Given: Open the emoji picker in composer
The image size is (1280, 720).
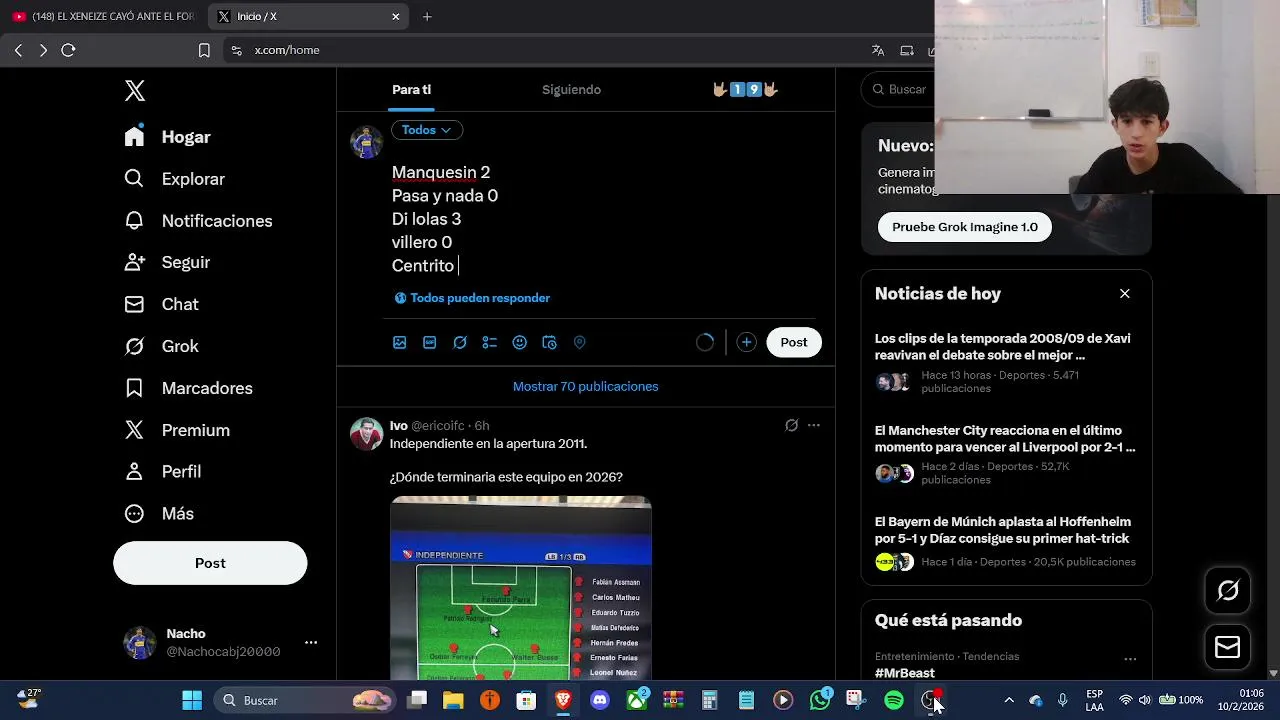Looking at the screenshot, I should pyautogui.click(x=520, y=342).
